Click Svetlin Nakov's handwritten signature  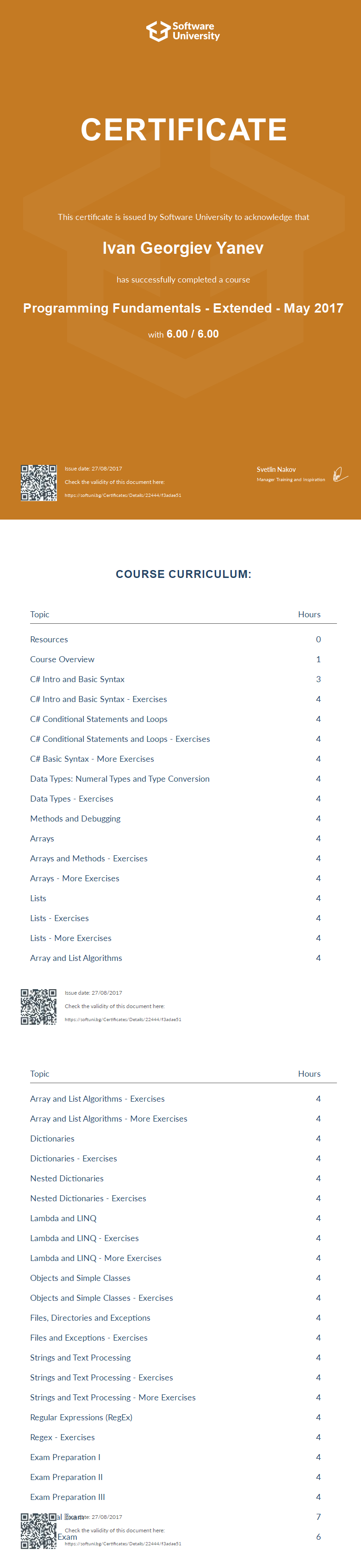340,474
